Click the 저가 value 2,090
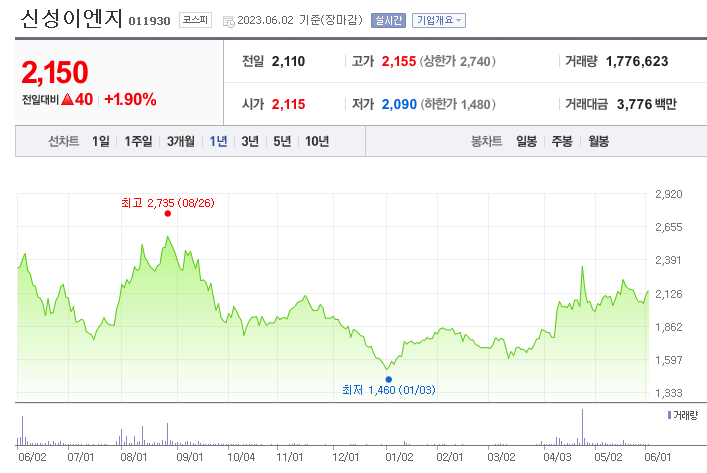Screen dimensions: 707x473 399,104
